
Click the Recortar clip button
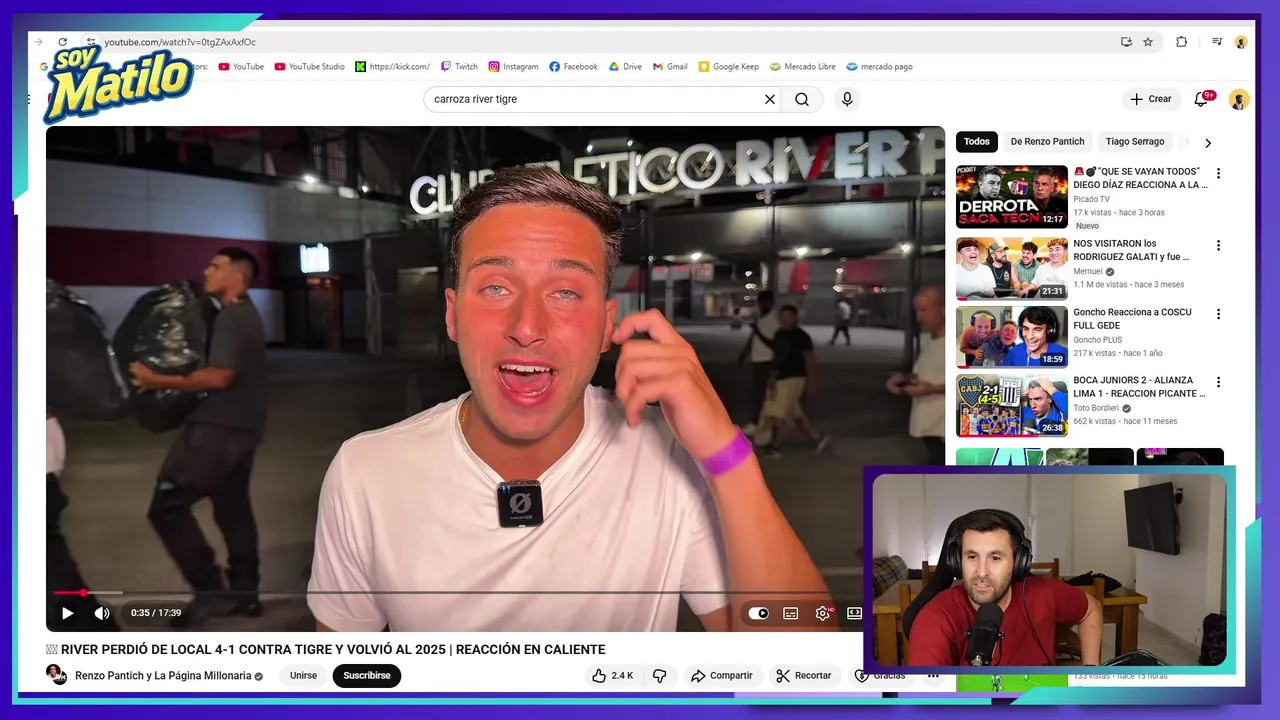804,676
